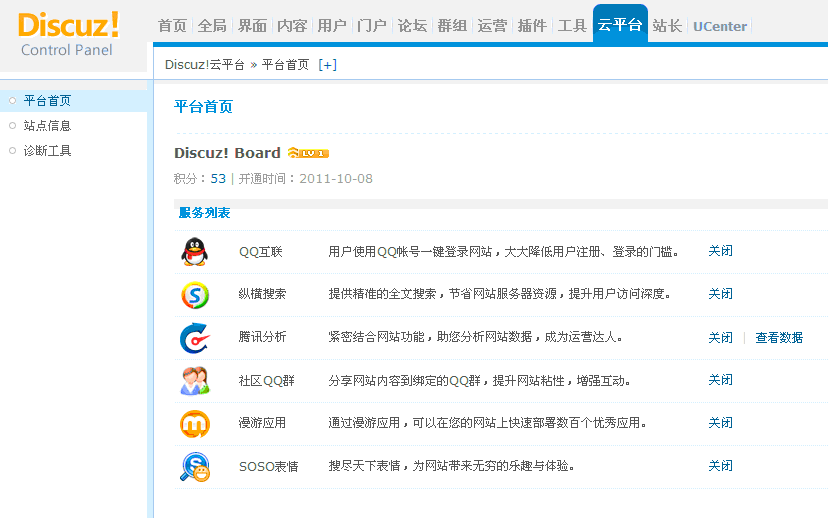Image resolution: width=828 pixels, height=518 pixels.
Task: Click the 纵横搜索 service name
Action: point(262,294)
